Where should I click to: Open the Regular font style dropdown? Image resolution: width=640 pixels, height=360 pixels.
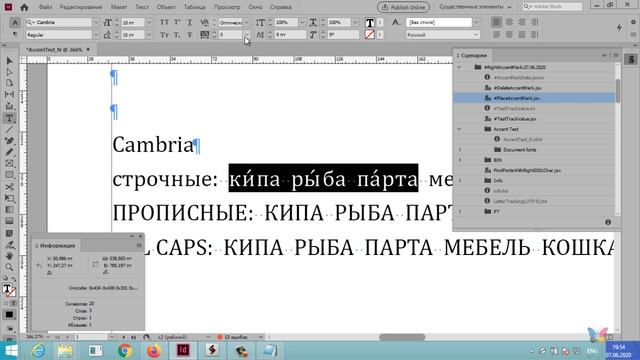(96, 35)
